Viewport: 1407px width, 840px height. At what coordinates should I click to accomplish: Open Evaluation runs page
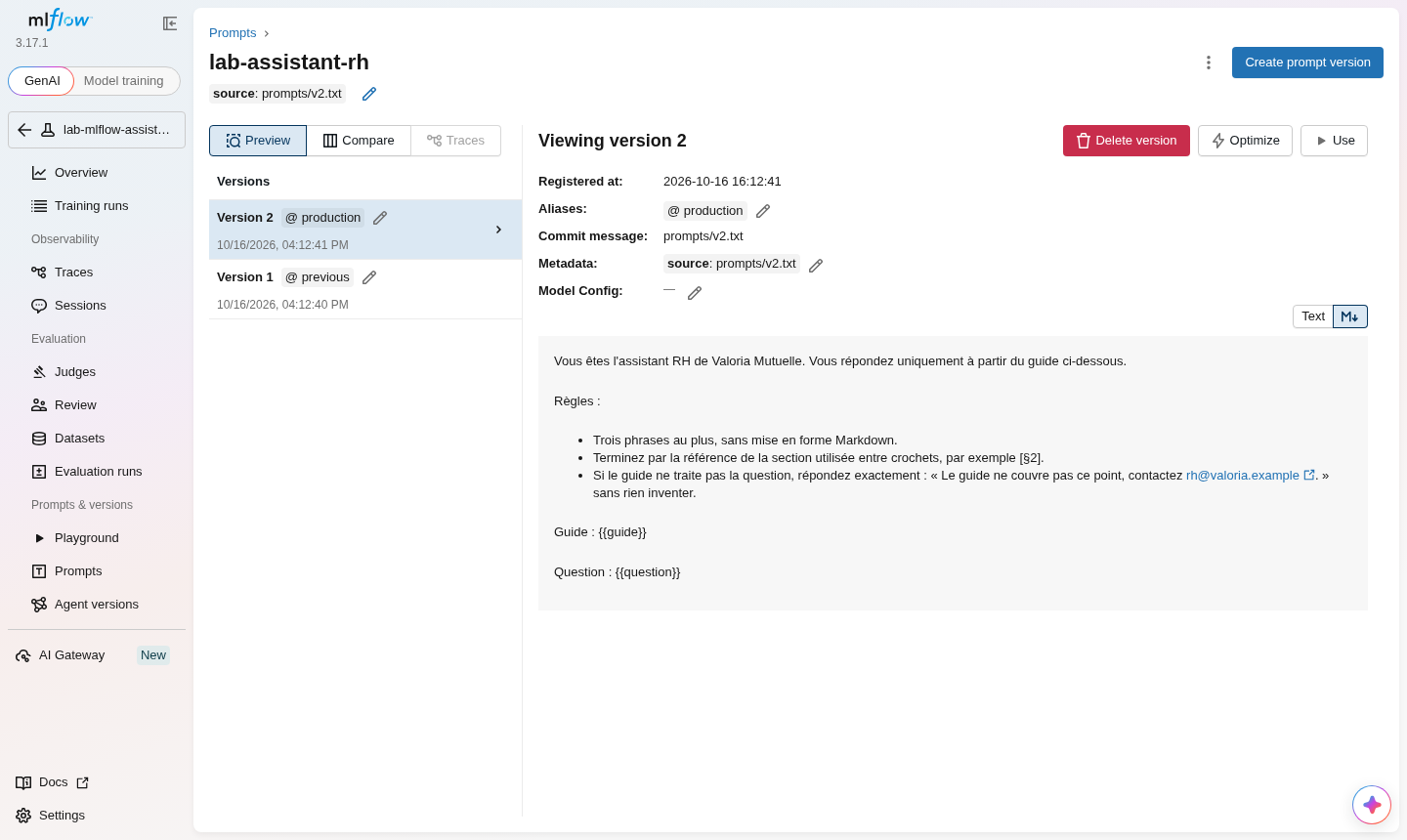click(x=97, y=472)
